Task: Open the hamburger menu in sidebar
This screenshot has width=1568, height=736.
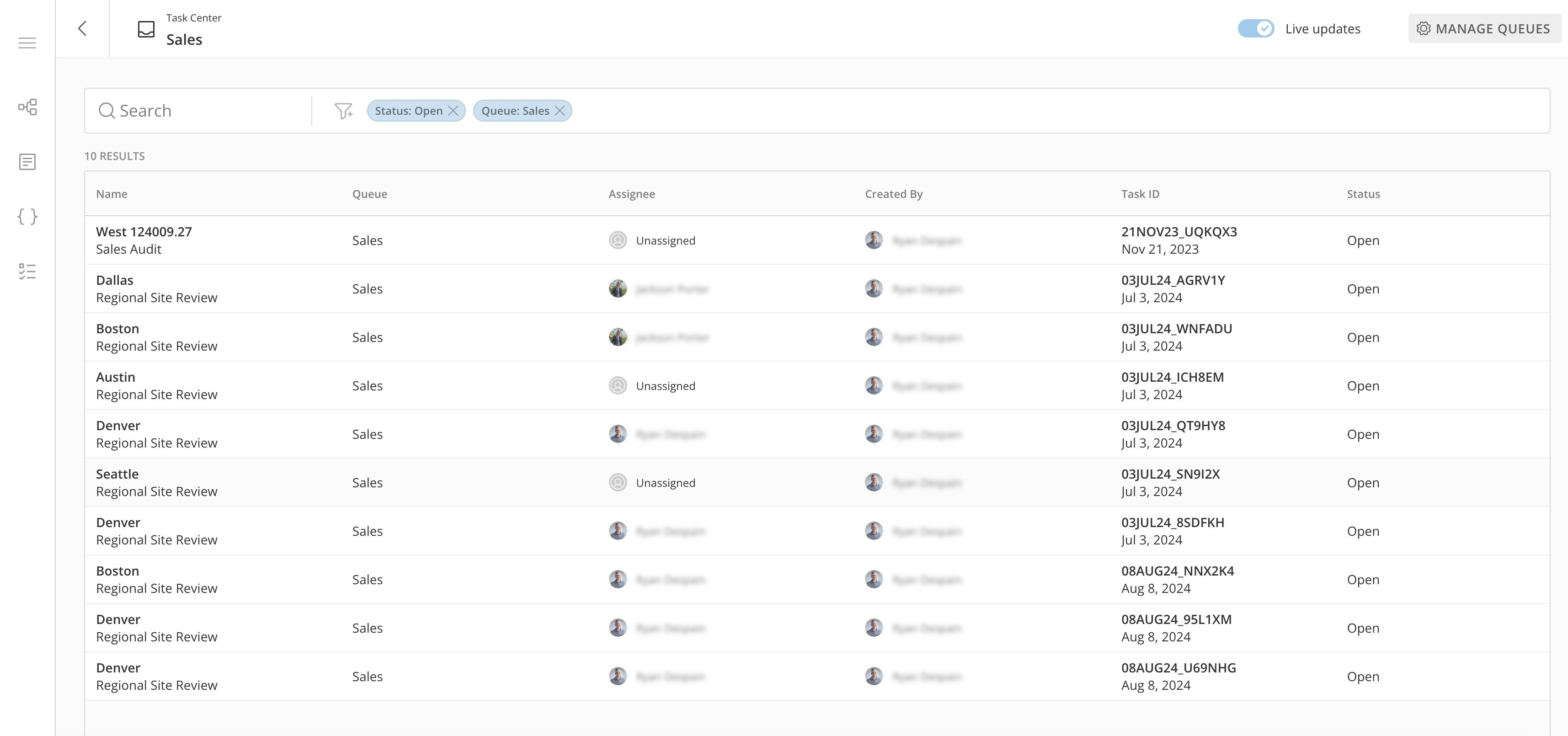Action: pos(27,43)
